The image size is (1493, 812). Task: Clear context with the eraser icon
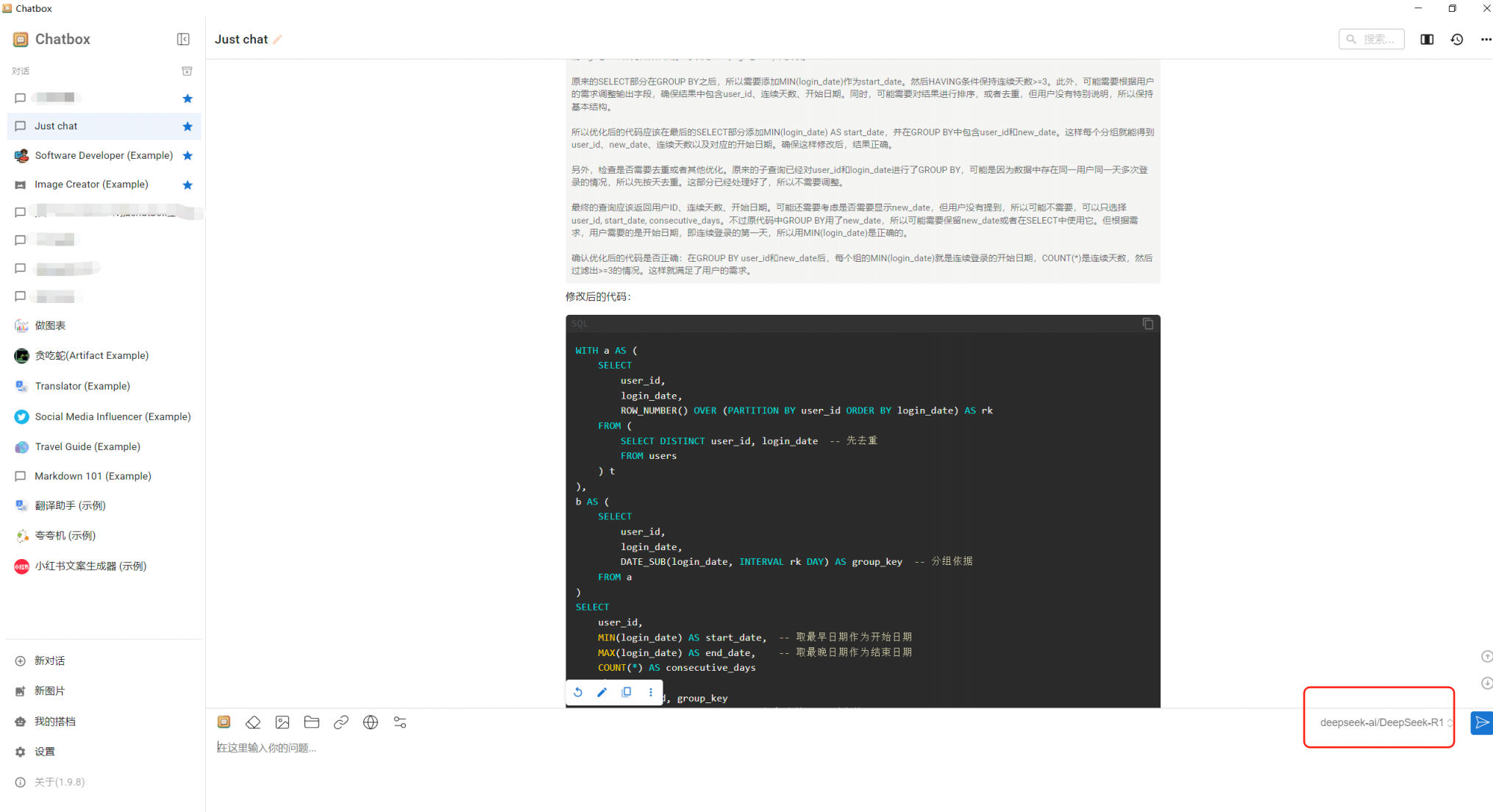click(253, 722)
